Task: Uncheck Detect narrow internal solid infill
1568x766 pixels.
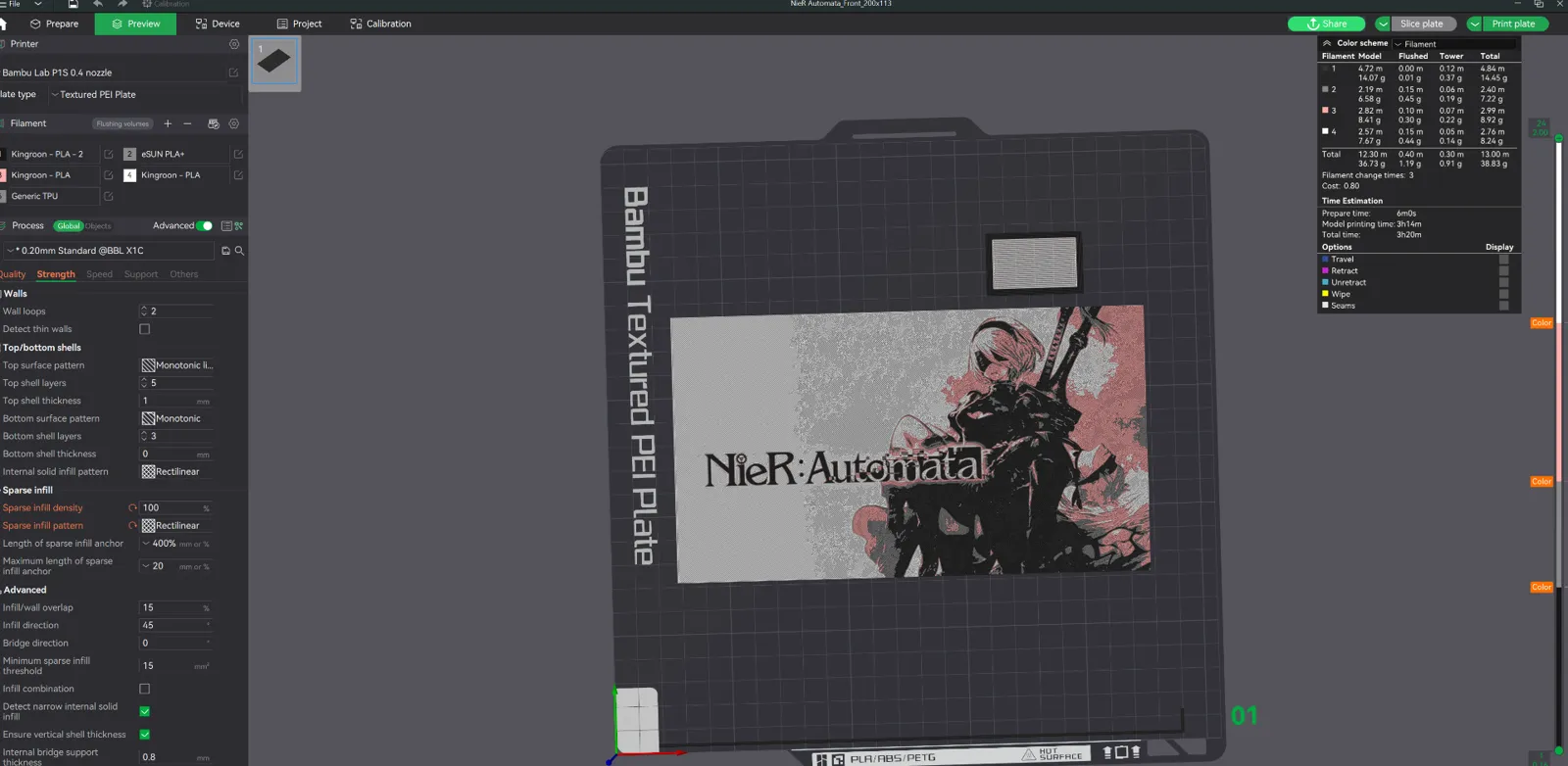Action: pyautogui.click(x=145, y=711)
